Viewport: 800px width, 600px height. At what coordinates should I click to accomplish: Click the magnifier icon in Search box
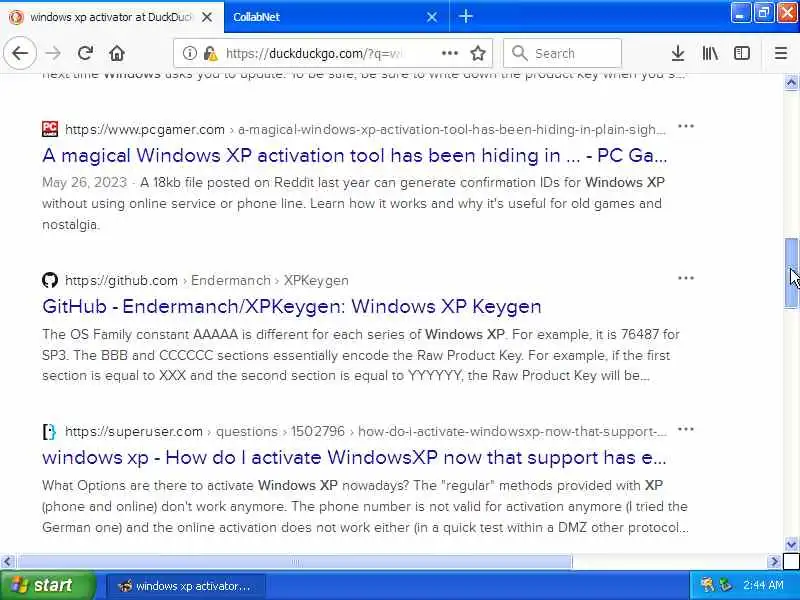click(519, 53)
